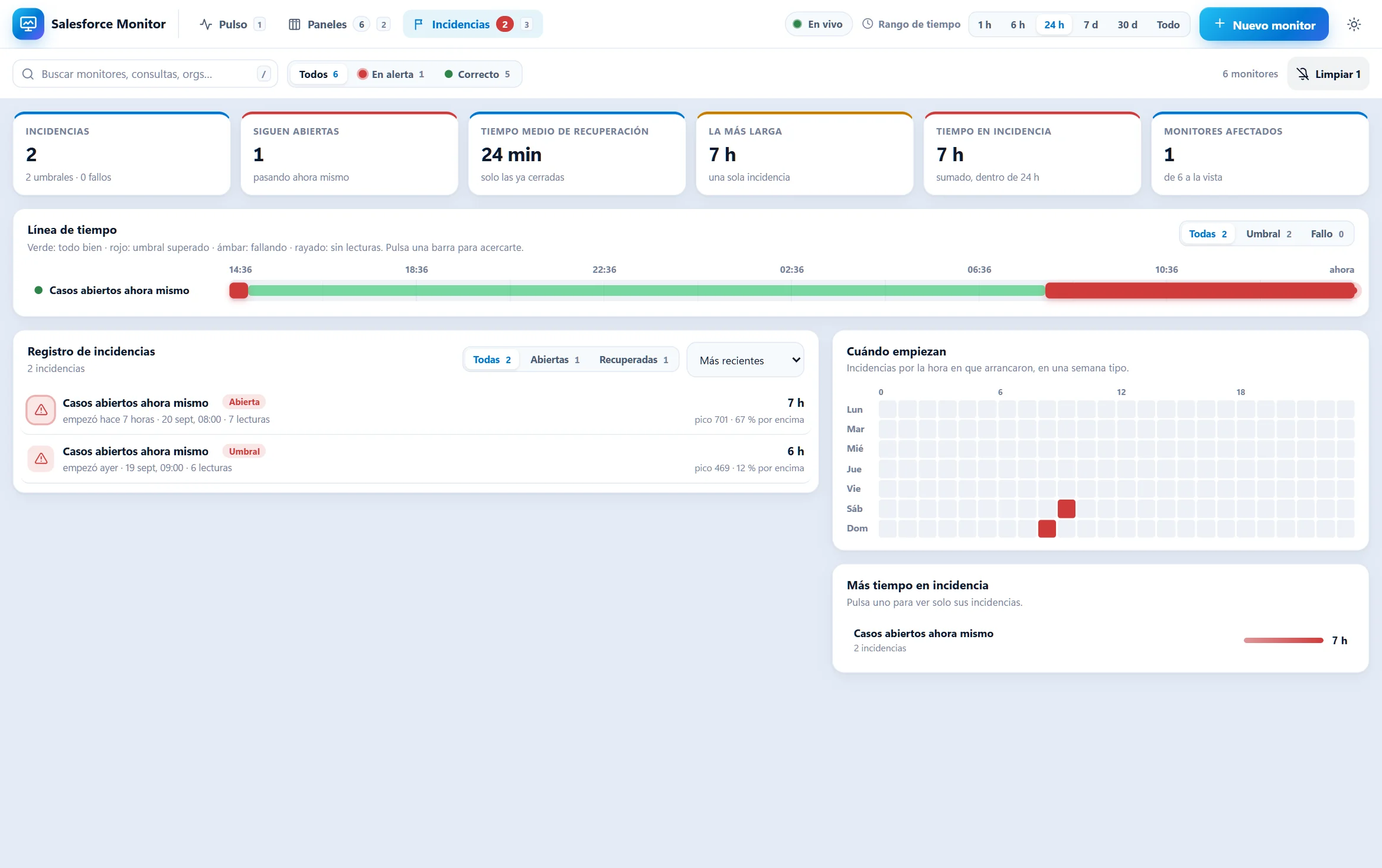Filter timeline by Fallo 0

pyautogui.click(x=1326, y=234)
